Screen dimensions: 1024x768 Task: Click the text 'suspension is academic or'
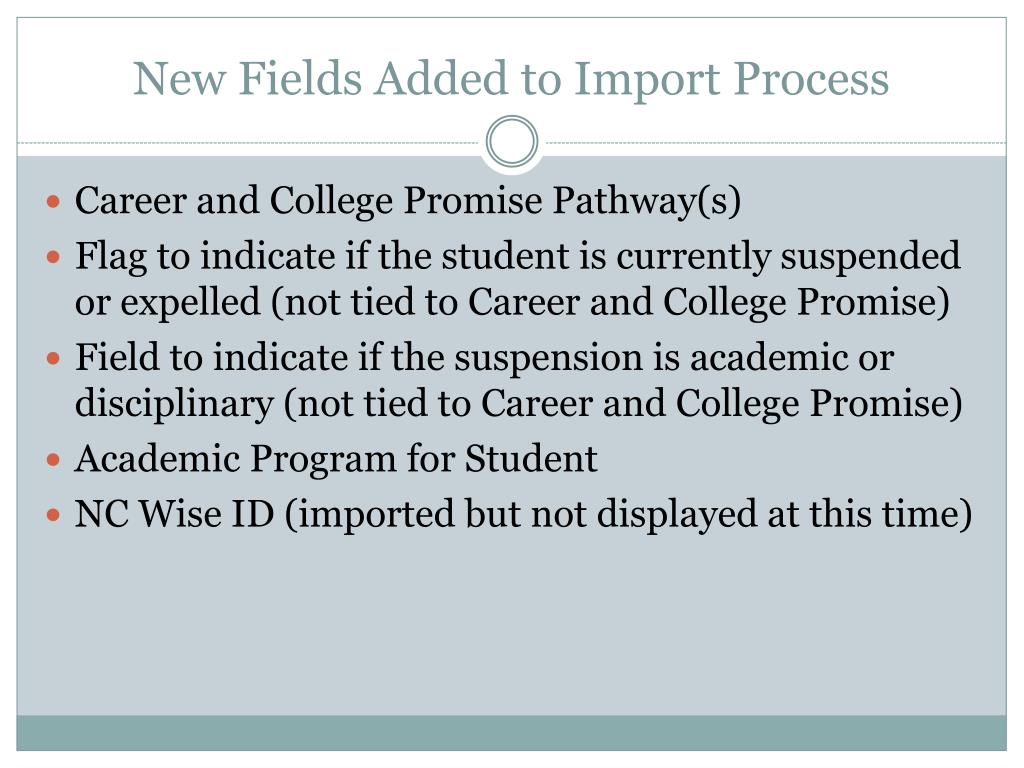pyautogui.click(x=674, y=358)
